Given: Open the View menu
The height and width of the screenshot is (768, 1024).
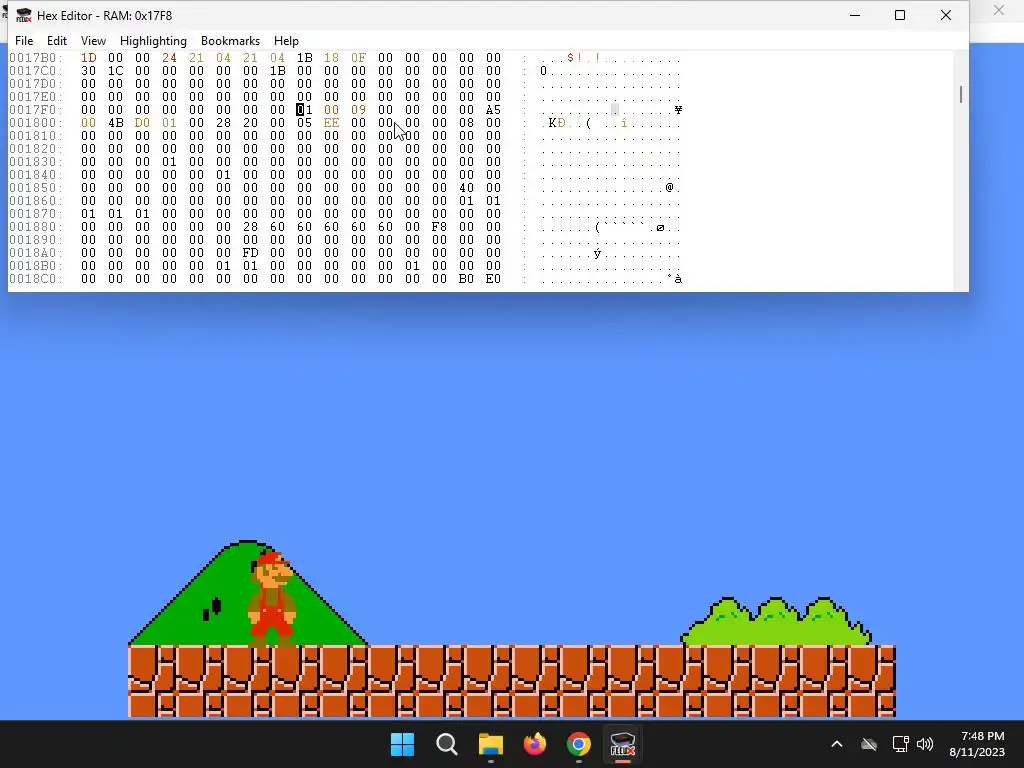Looking at the screenshot, I should [93, 40].
